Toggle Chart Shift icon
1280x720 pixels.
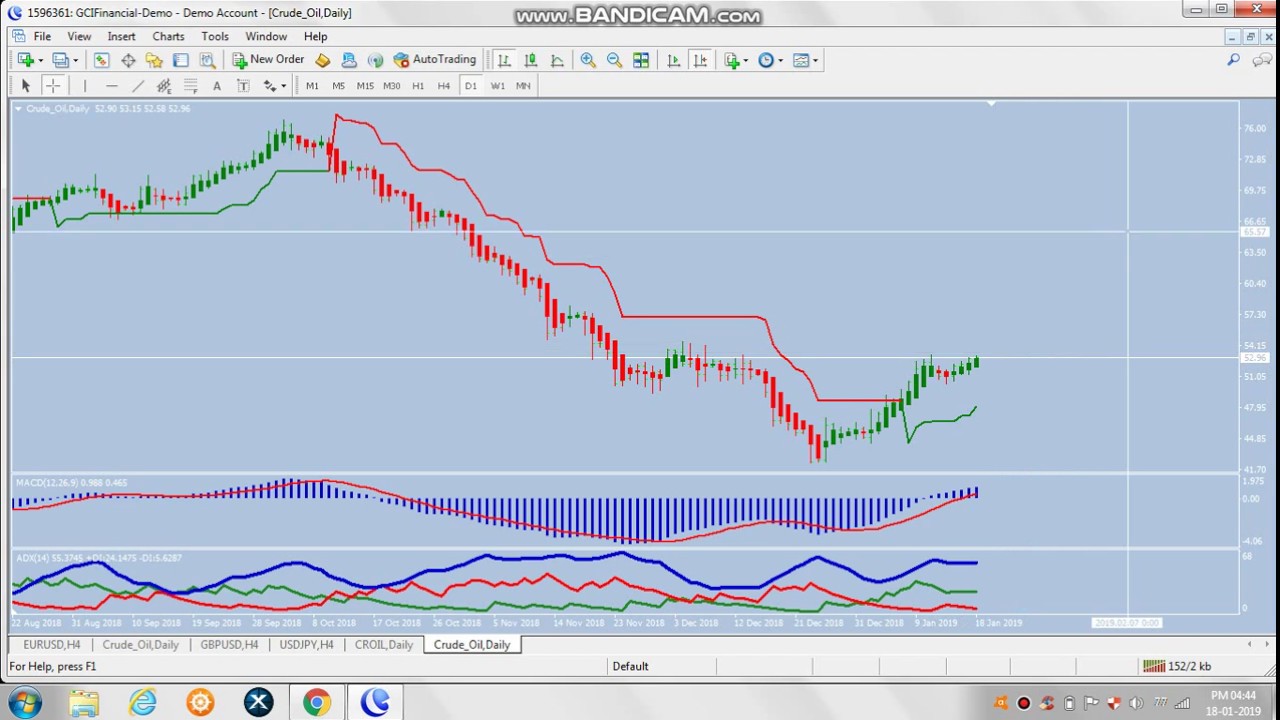[700, 60]
